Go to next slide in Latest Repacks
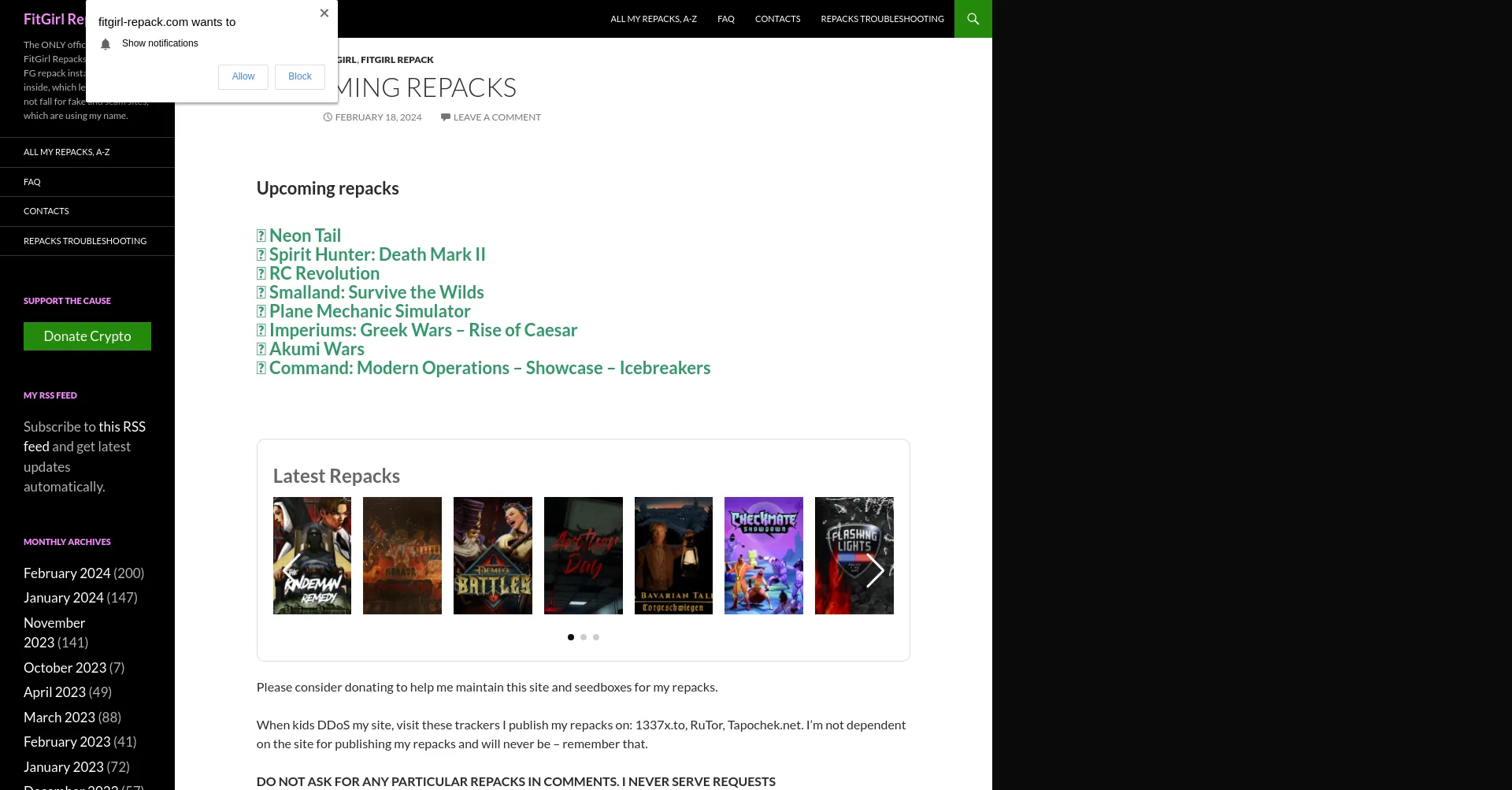 875,570
